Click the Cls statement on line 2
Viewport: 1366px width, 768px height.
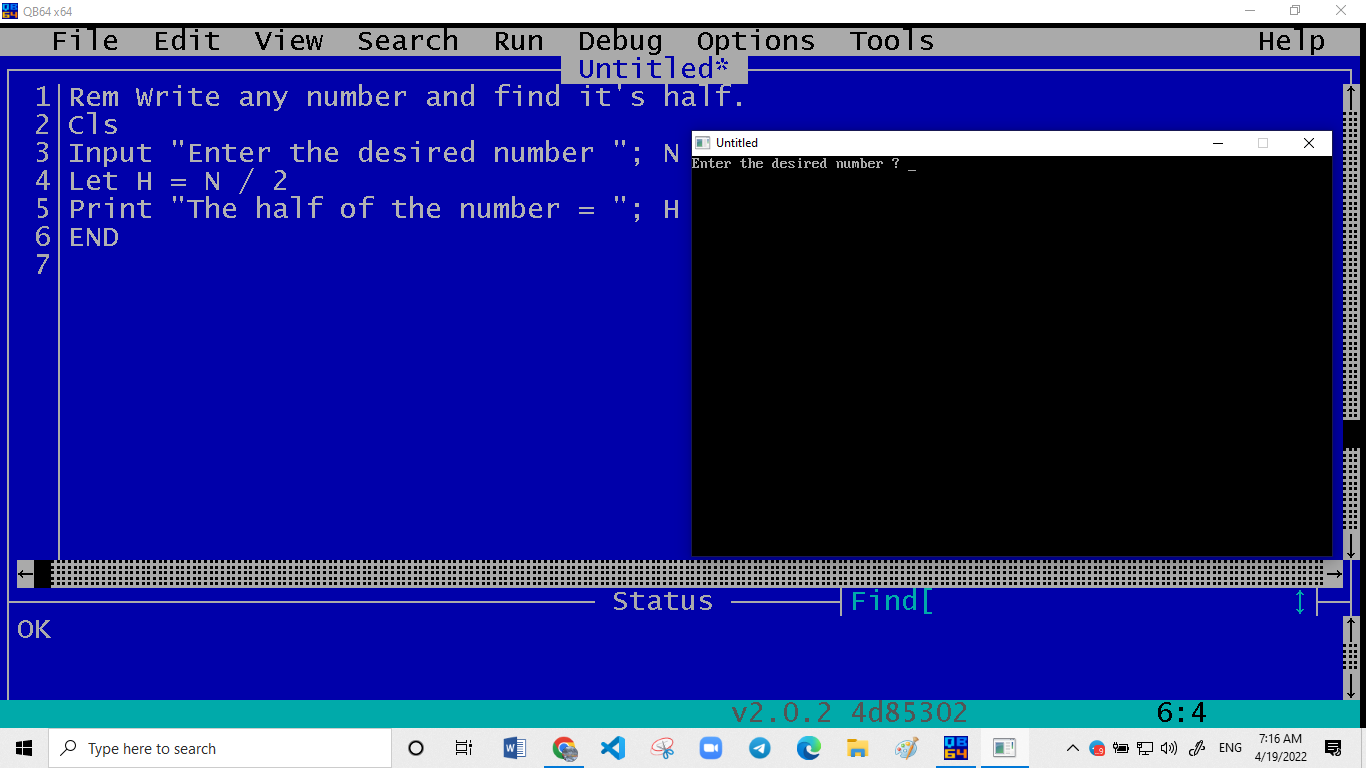[93, 125]
